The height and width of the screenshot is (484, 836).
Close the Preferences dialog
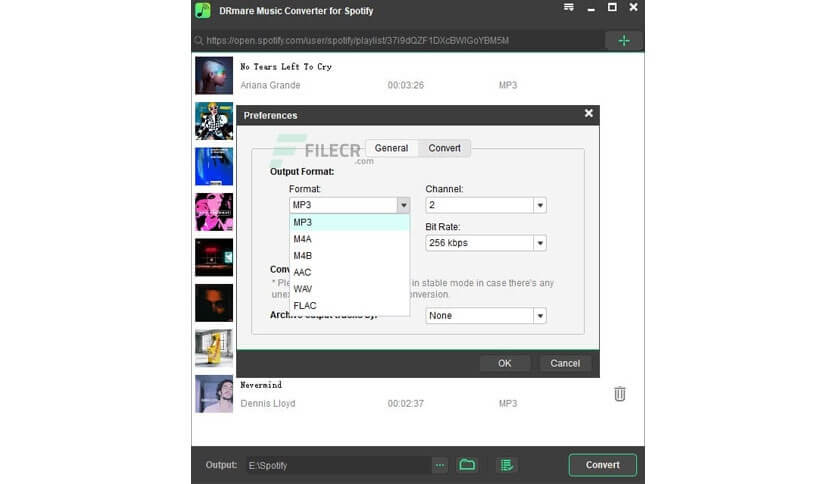589,113
